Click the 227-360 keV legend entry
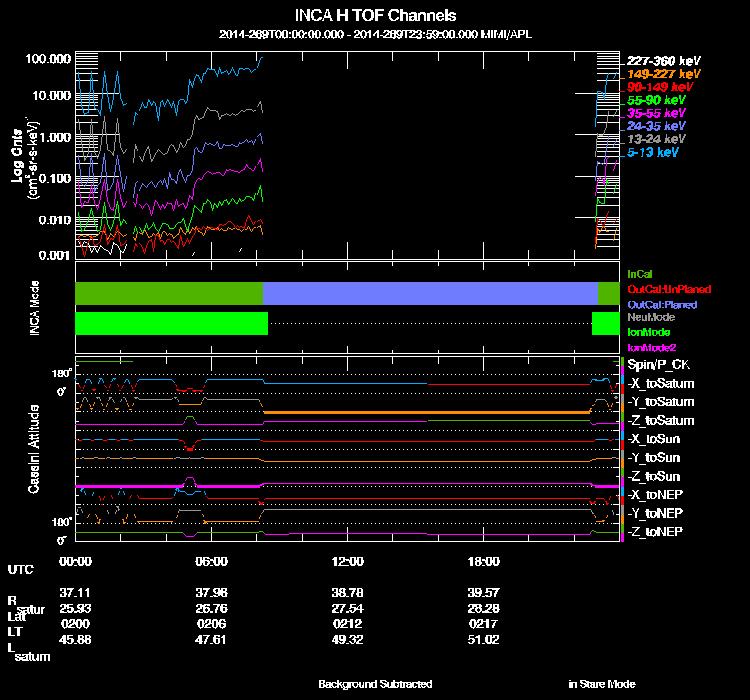Image resolution: width=750 pixels, height=700 pixels. 663,61
